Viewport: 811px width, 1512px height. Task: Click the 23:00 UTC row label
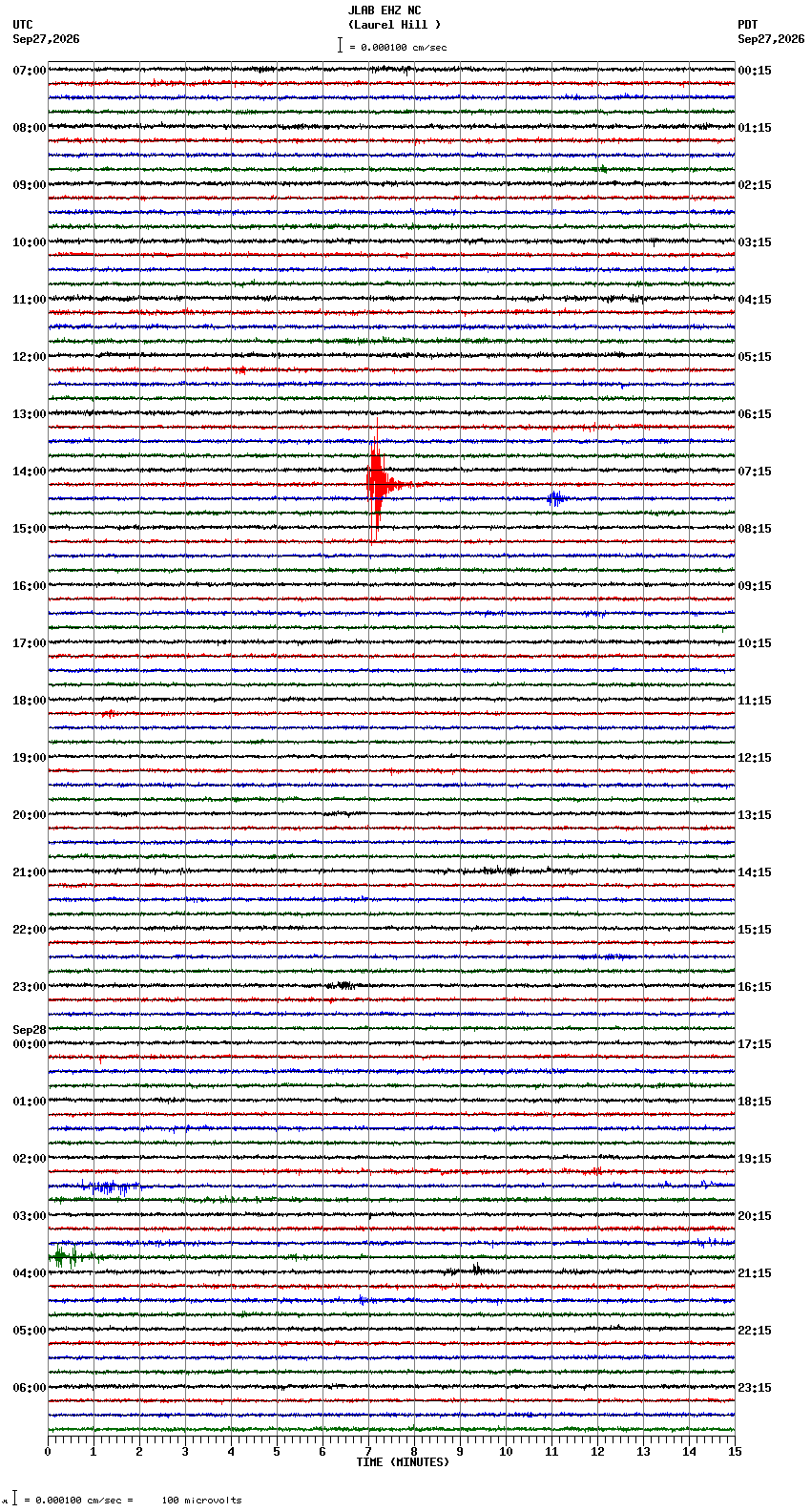click(30, 987)
